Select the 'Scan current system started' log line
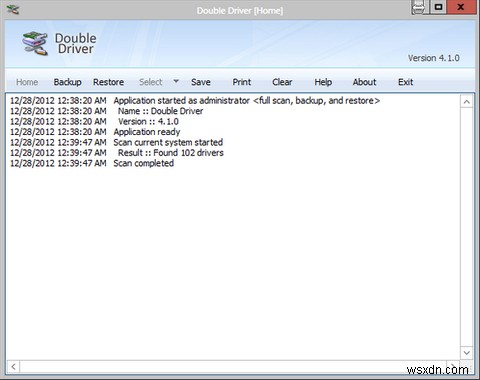The image size is (480, 380). point(117,142)
